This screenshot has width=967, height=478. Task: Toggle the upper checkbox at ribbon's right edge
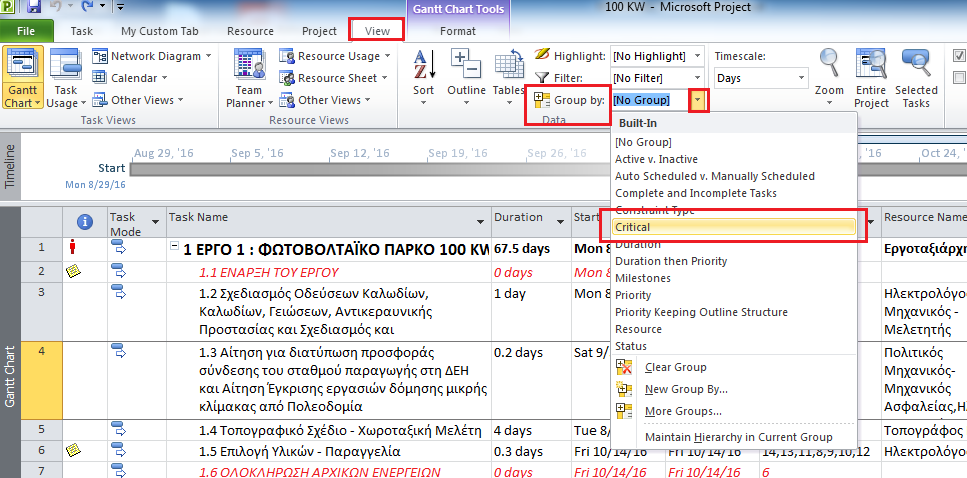[959, 56]
